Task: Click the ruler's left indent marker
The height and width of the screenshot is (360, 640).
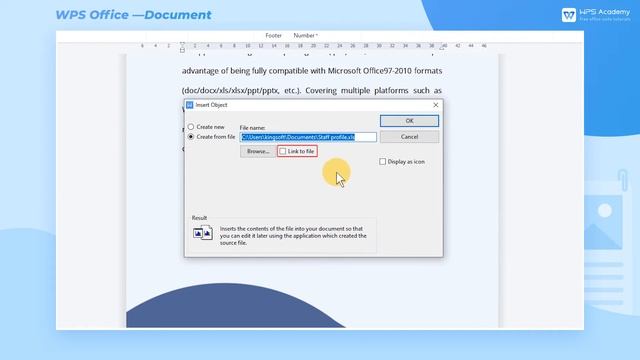Action: pyautogui.click(x=182, y=48)
